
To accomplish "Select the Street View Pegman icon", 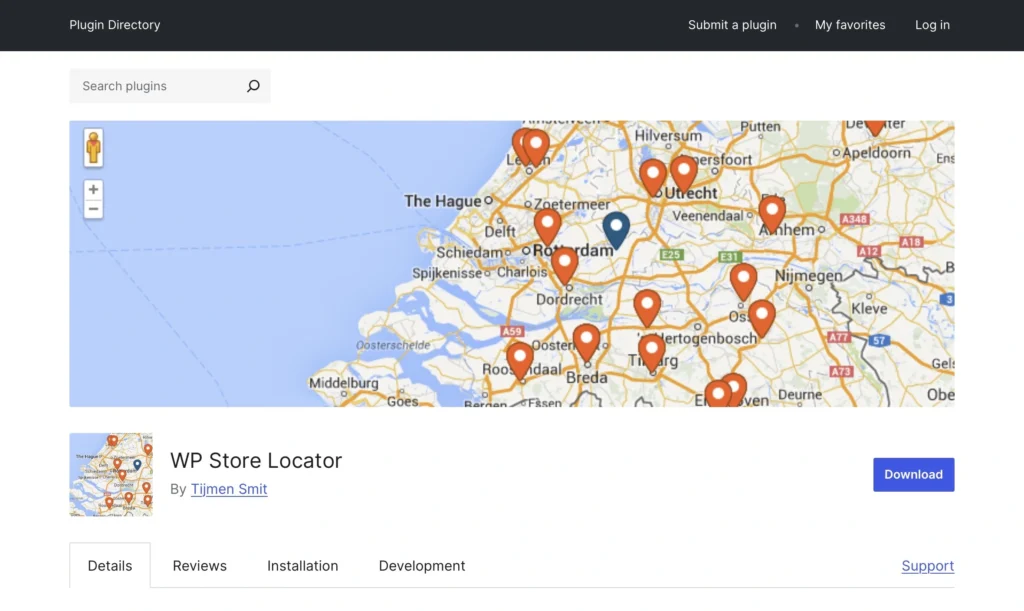I will tap(93, 147).
